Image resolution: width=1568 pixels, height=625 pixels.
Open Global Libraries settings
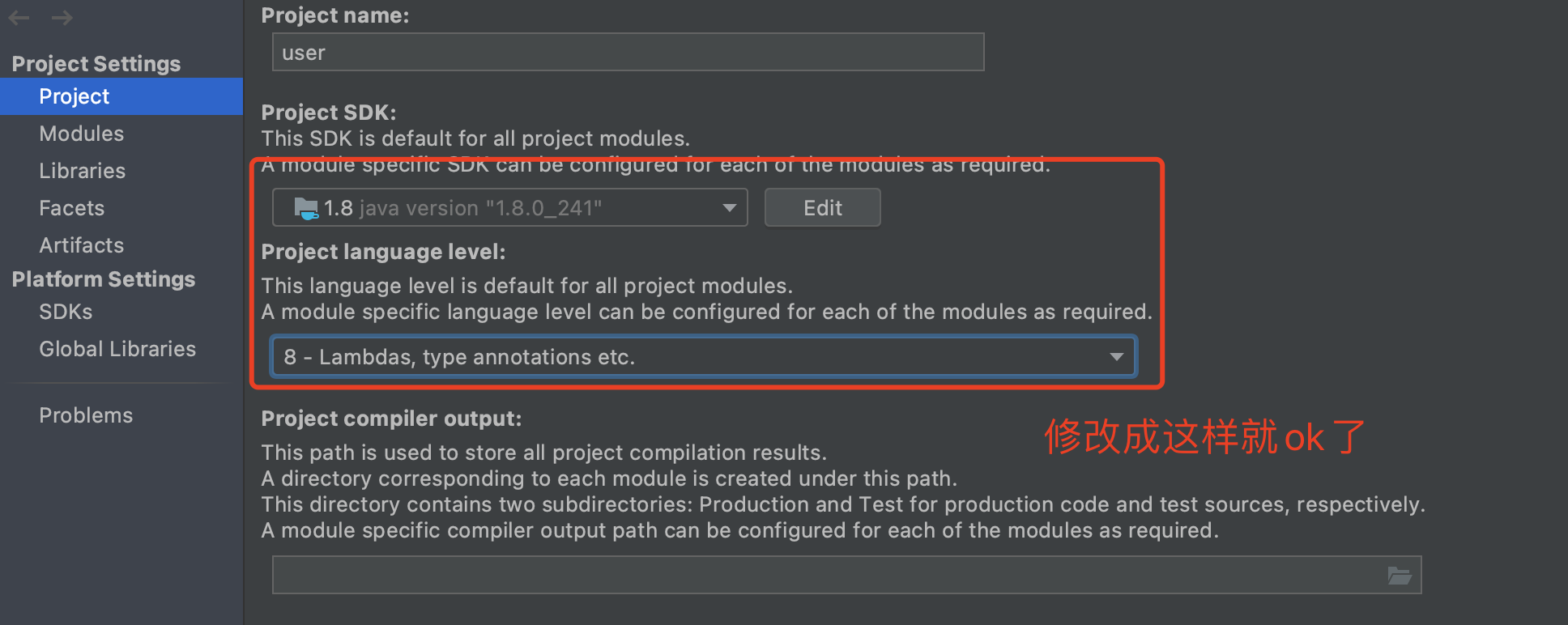117,348
